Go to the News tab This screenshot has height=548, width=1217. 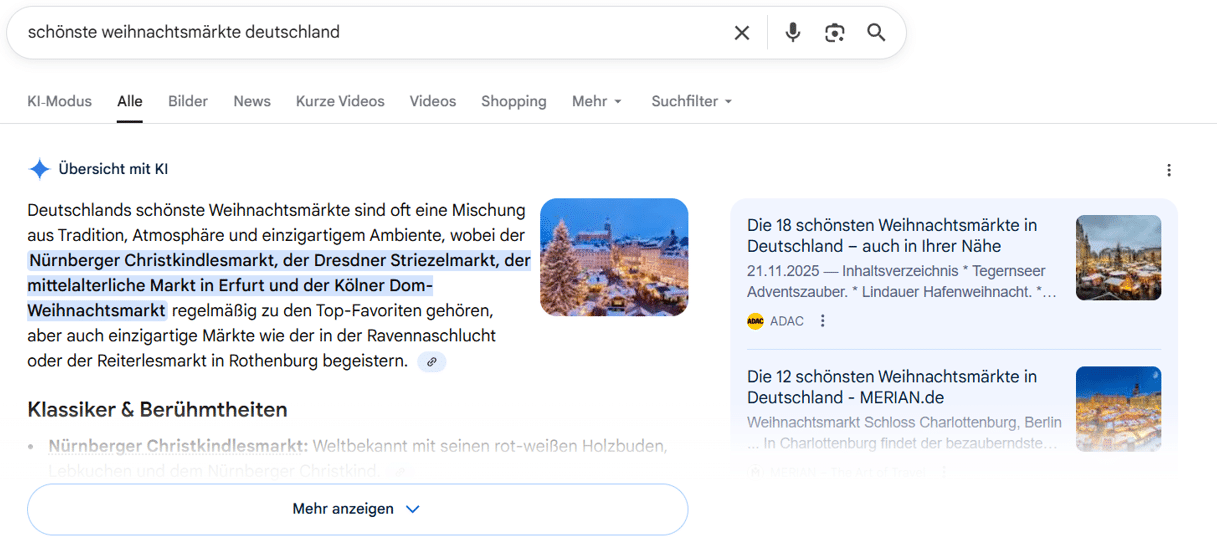pyautogui.click(x=252, y=101)
